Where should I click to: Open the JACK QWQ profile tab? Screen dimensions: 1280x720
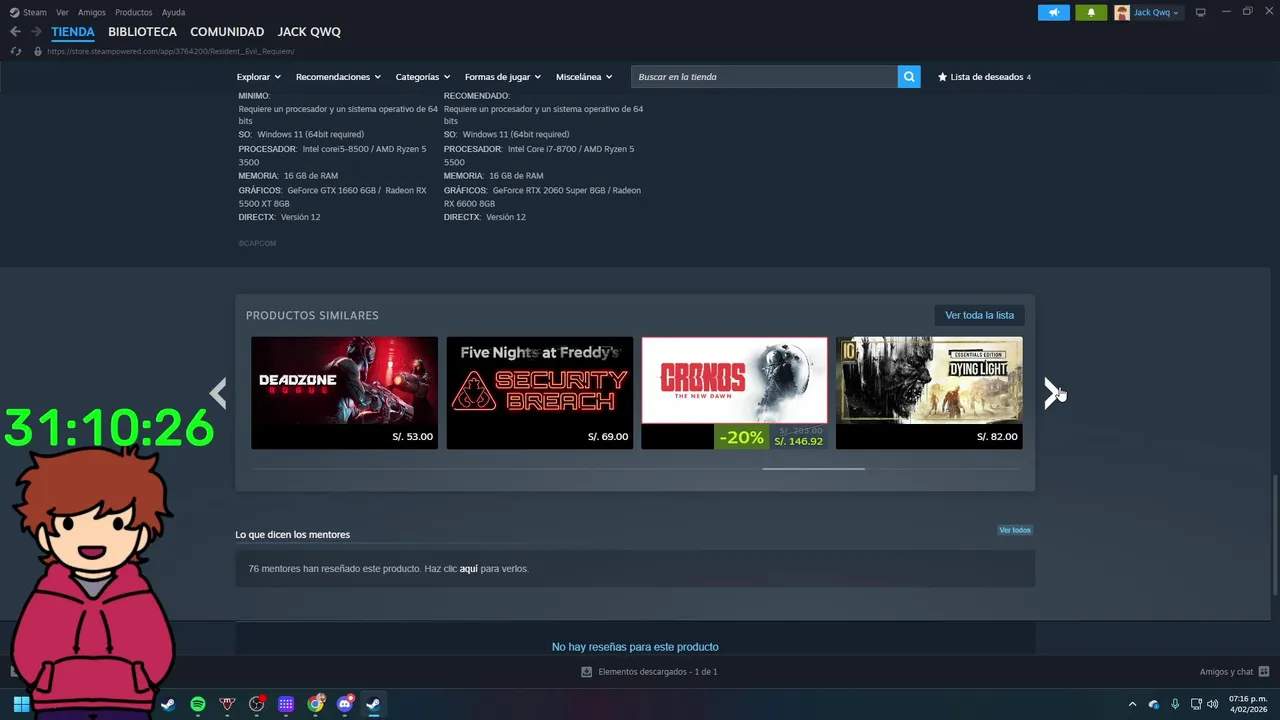tap(309, 32)
